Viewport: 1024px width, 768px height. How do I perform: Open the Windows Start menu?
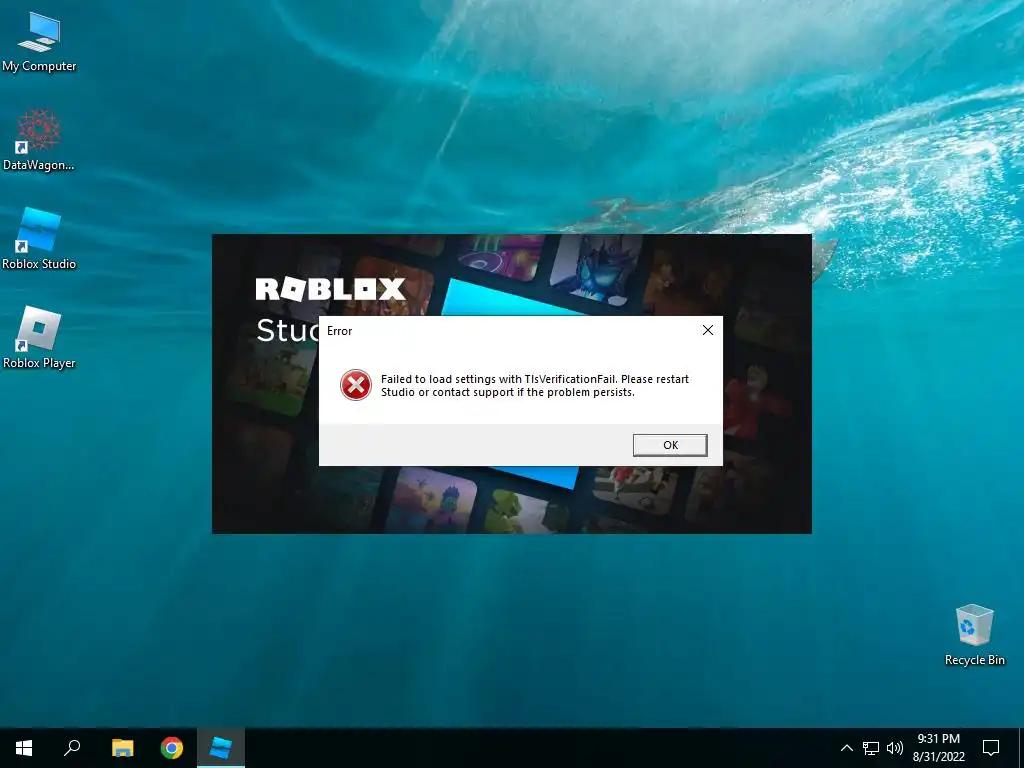tap(24, 748)
